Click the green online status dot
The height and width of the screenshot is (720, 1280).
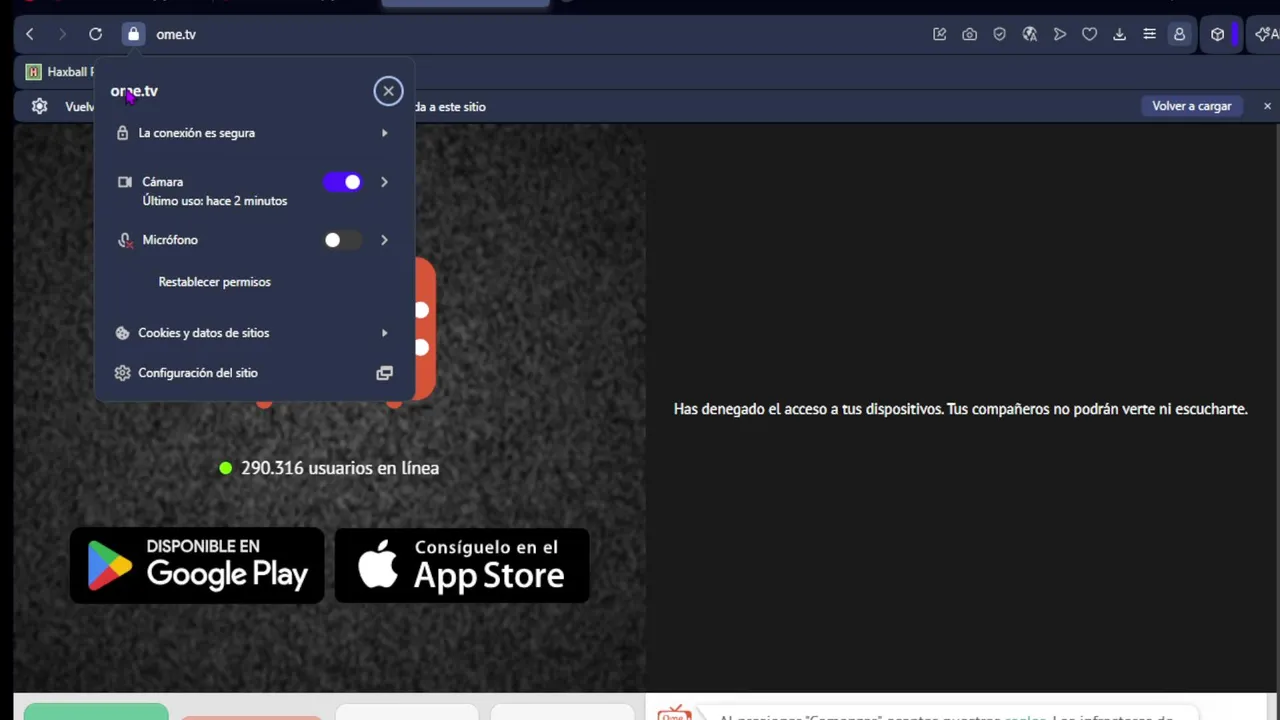225,468
